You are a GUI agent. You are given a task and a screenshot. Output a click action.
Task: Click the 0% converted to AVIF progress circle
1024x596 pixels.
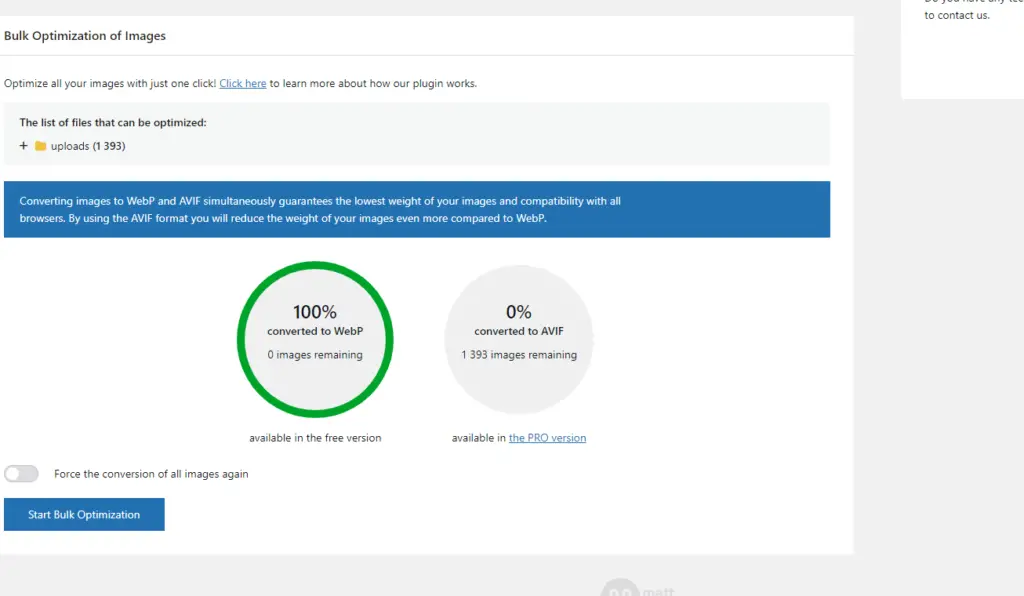519,339
